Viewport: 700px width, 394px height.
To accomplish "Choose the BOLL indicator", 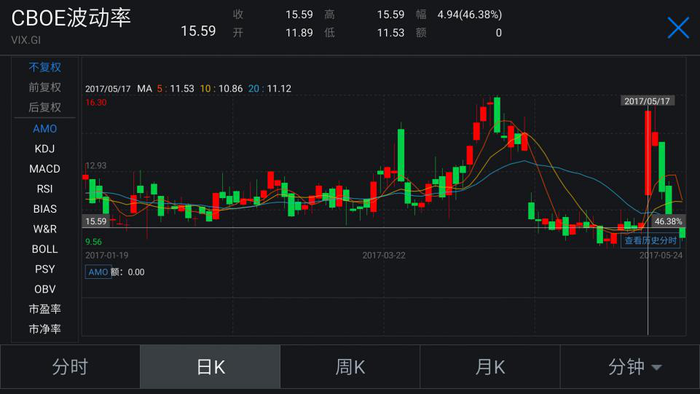I will pyautogui.click(x=45, y=249).
